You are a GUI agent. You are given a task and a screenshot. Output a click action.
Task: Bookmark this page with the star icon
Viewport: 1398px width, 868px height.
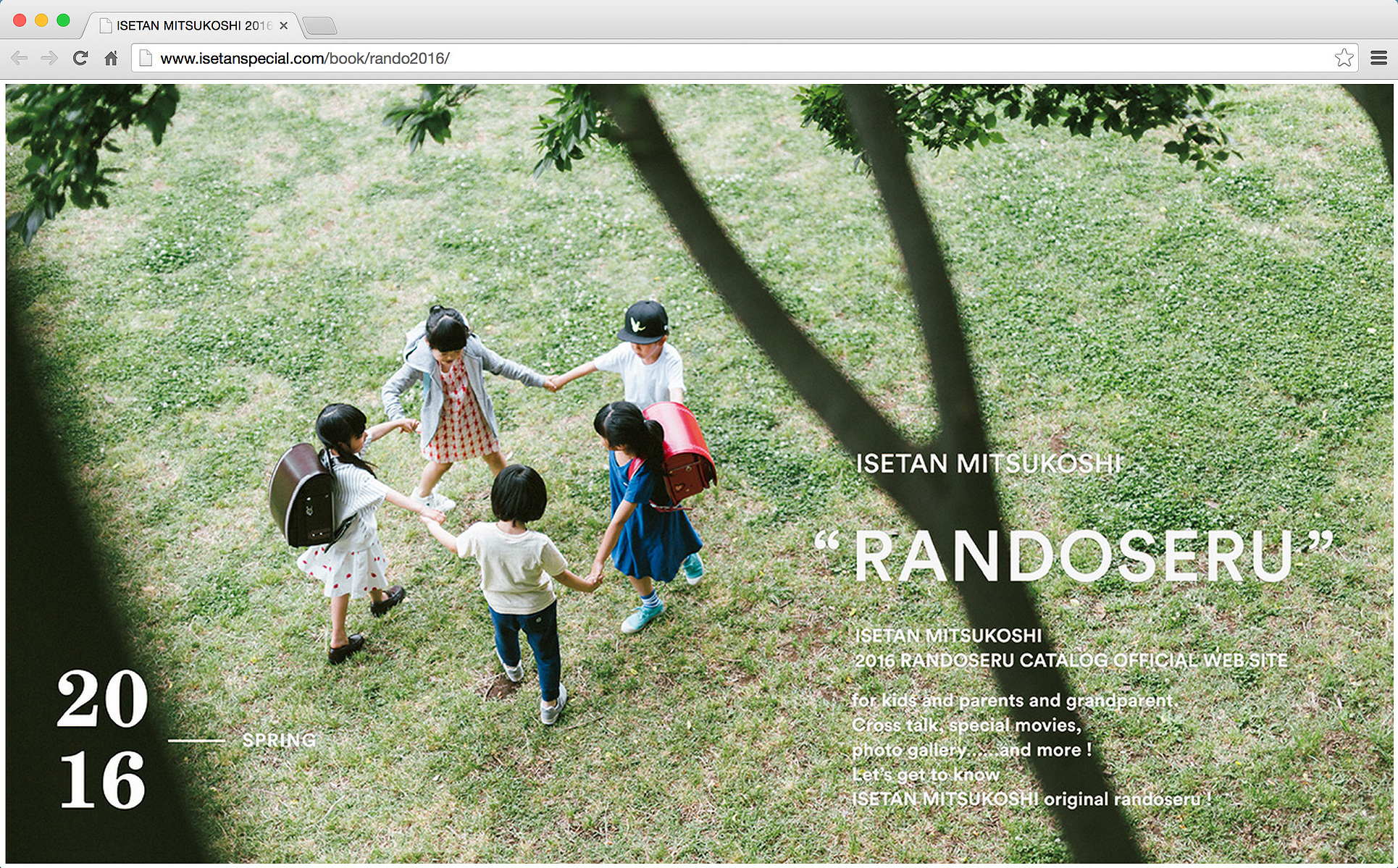point(1344,58)
